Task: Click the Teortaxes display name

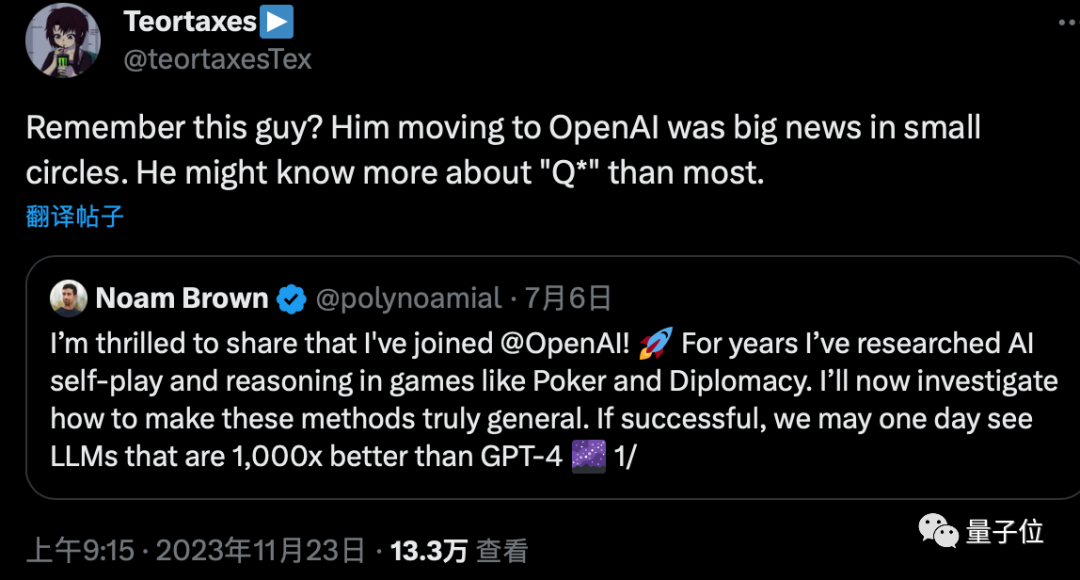Action: click(190, 22)
